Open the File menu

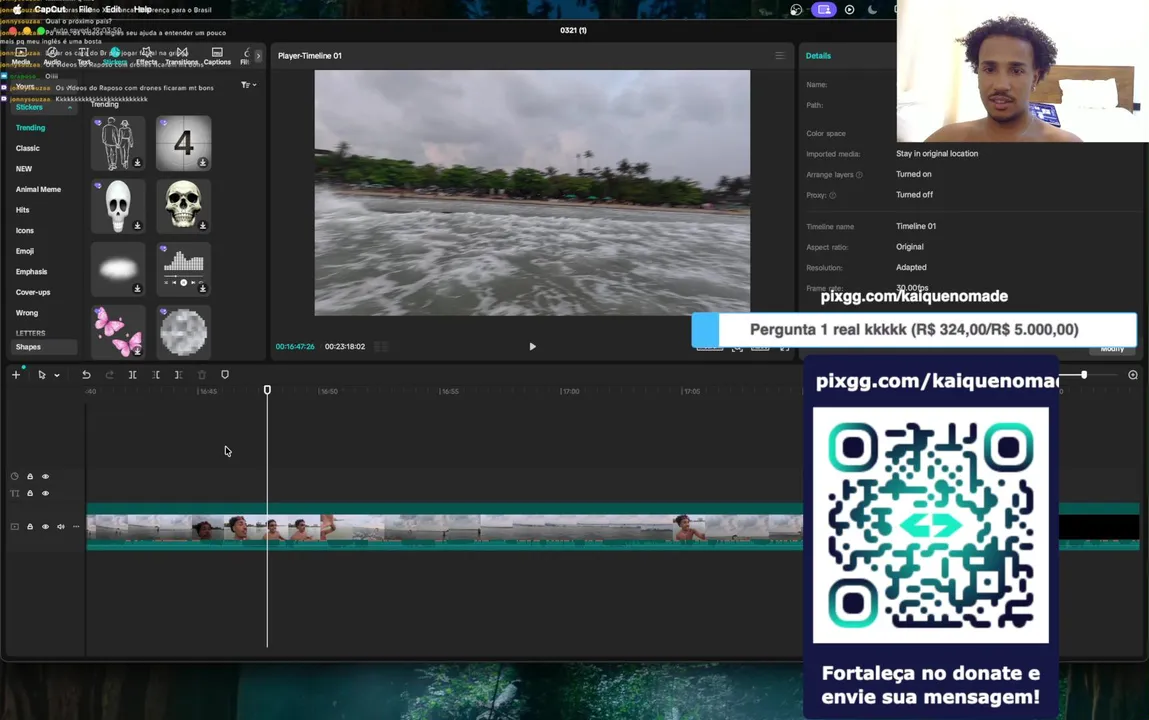click(86, 10)
